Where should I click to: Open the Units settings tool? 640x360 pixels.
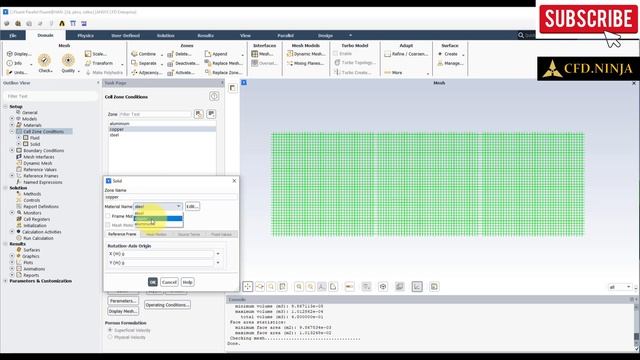[x=17, y=73]
